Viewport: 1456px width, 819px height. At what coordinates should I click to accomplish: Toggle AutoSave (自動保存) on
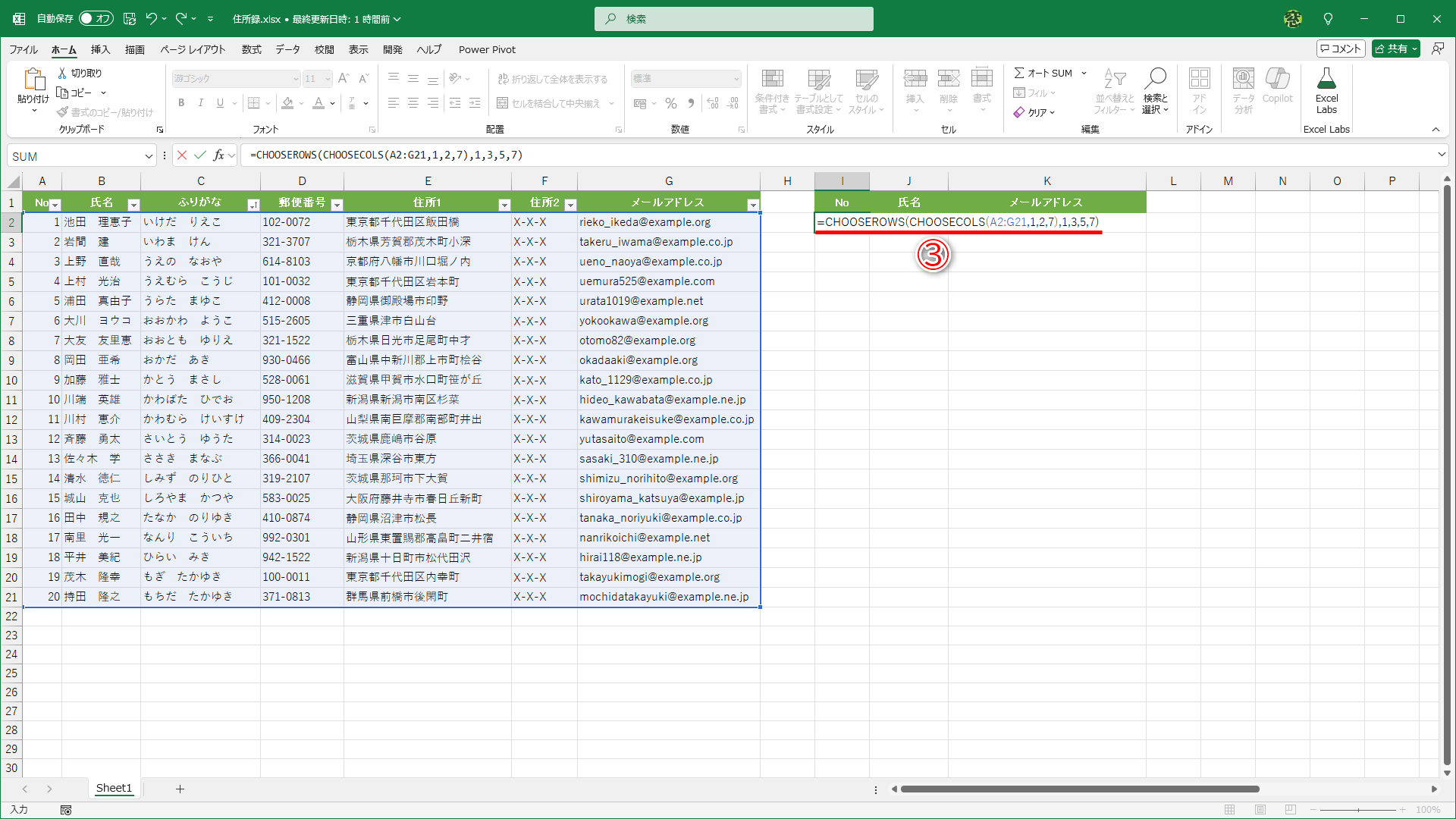point(96,18)
